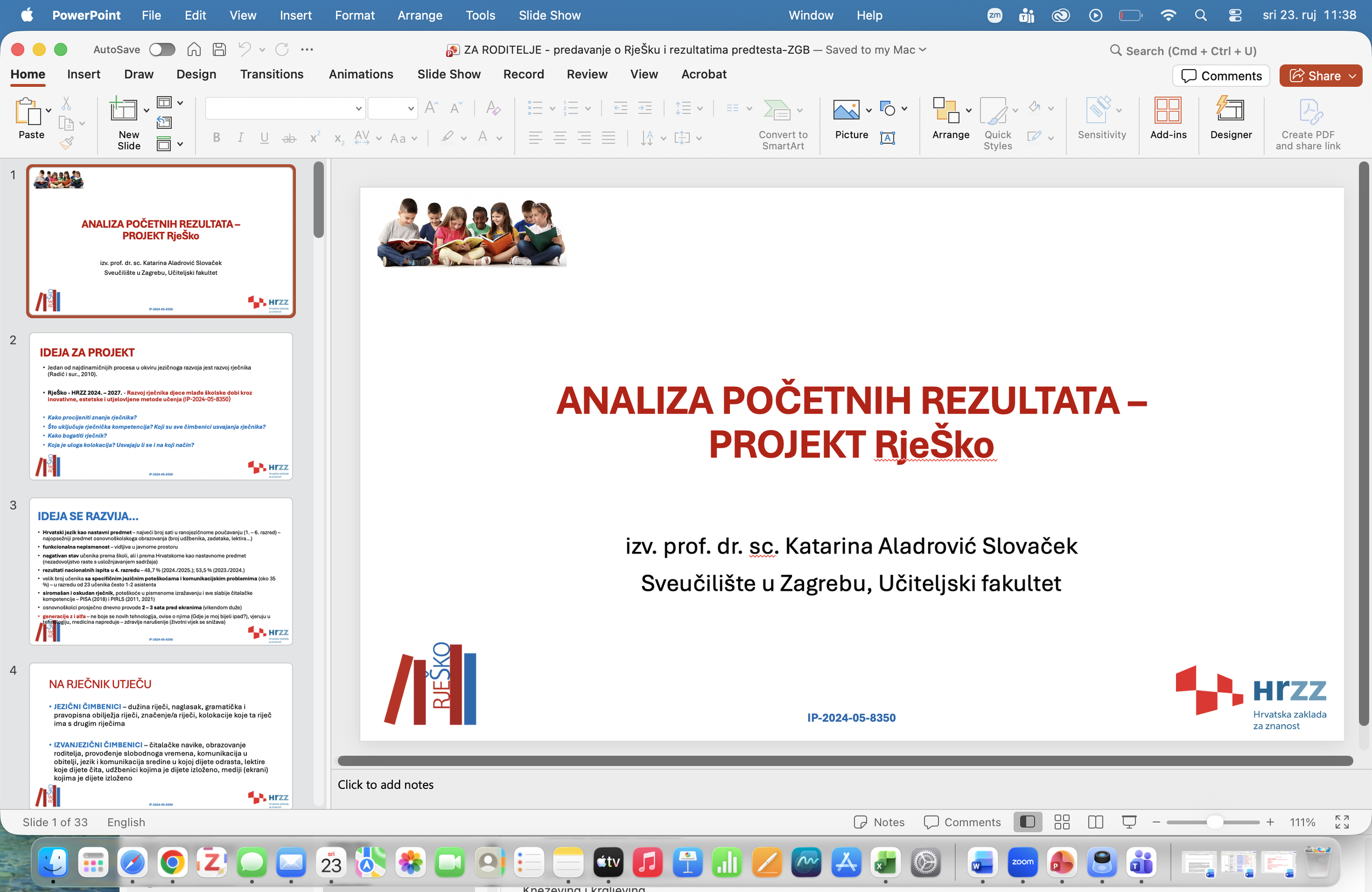
Task: Click the zoom out minus button
Action: [x=1156, y=822]
